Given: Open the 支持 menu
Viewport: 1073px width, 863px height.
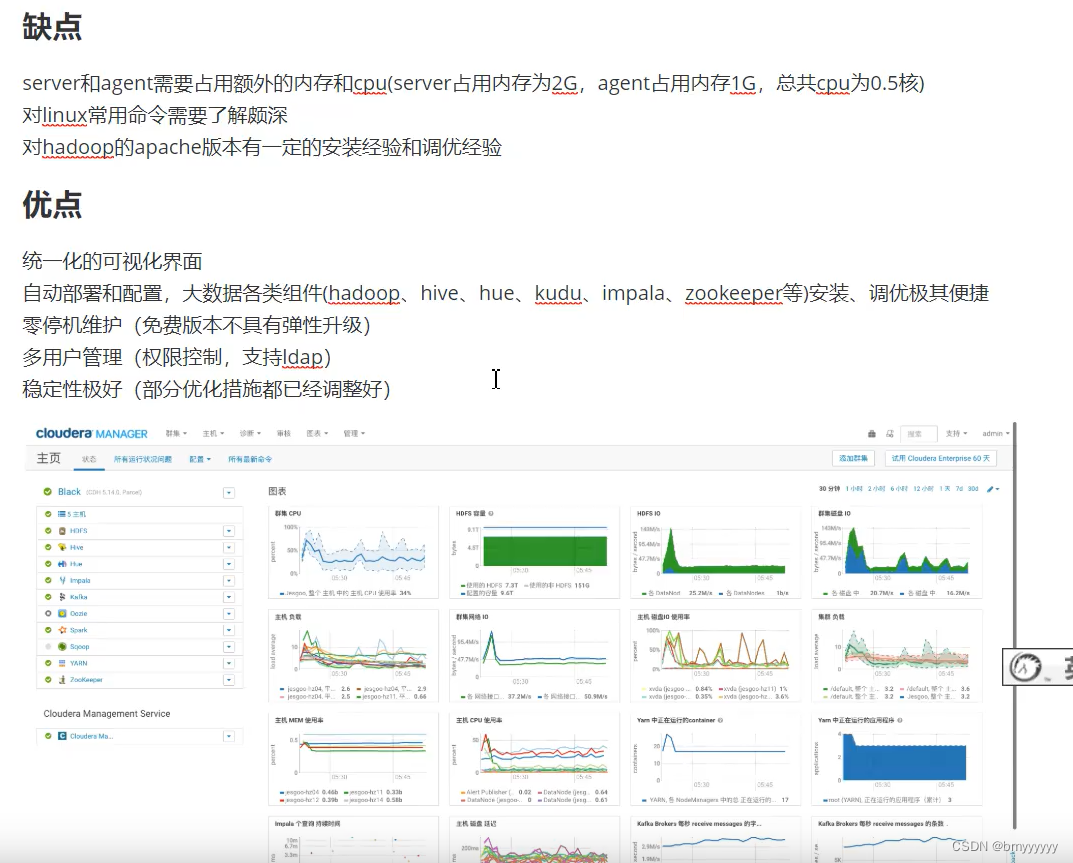Looking at the screenshot, I should click(956, 434).
